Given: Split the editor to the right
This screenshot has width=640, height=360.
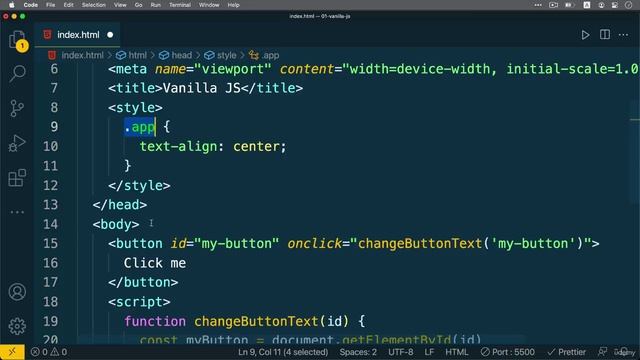Looking at the screenshot, I should 605,35.
